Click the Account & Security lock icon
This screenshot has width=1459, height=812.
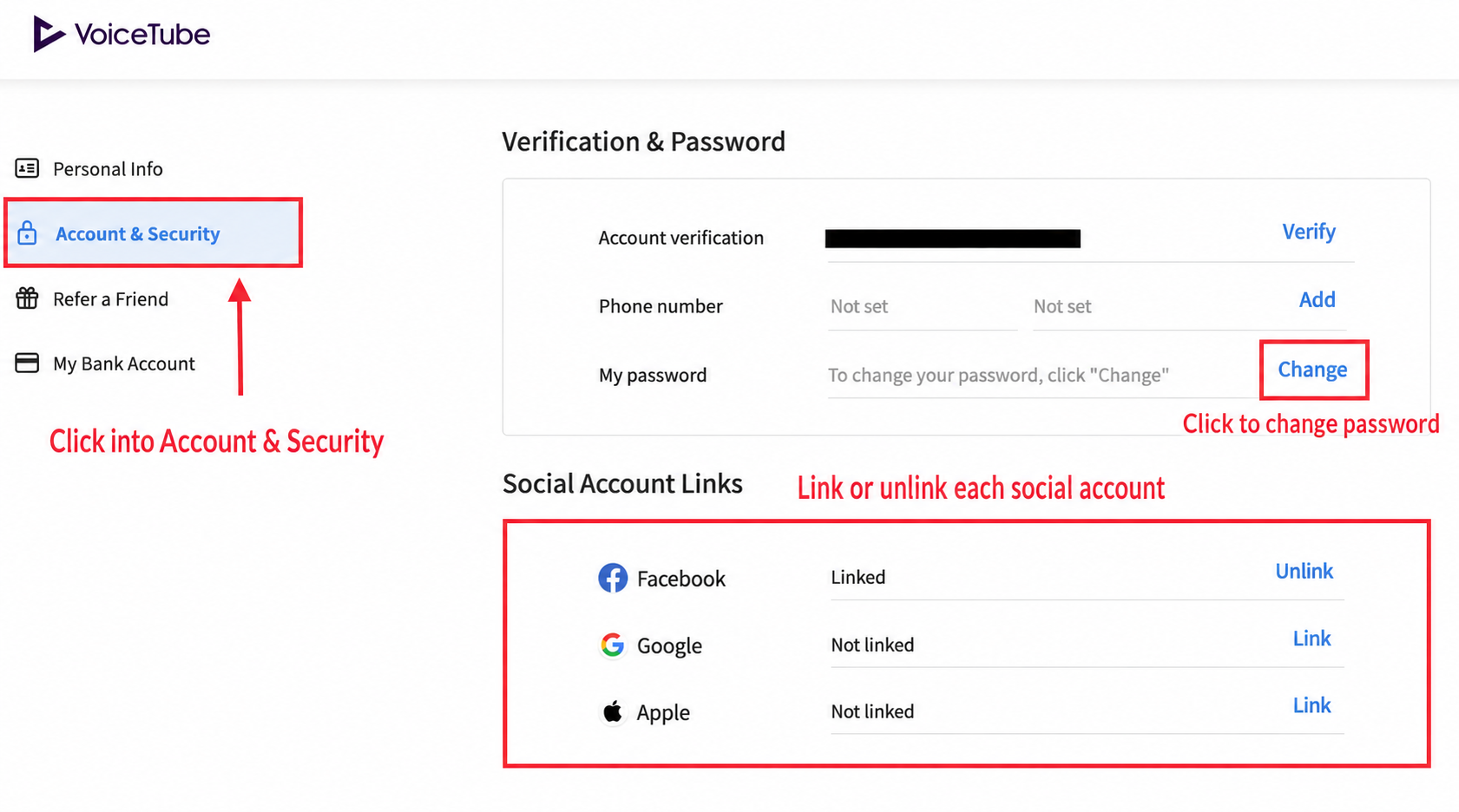click(x=27, y=232)
